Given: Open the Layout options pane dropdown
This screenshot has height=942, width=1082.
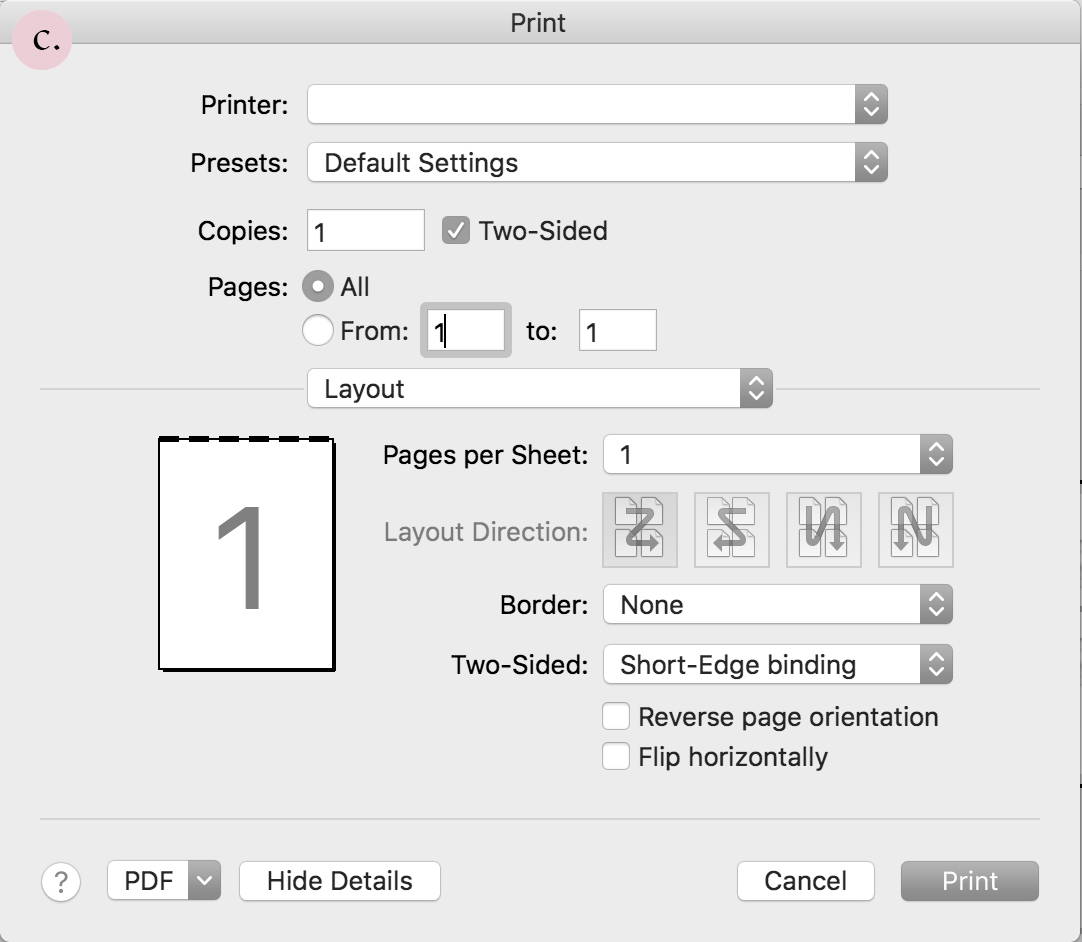Looking at the screenshot, I should coord(540,389).
